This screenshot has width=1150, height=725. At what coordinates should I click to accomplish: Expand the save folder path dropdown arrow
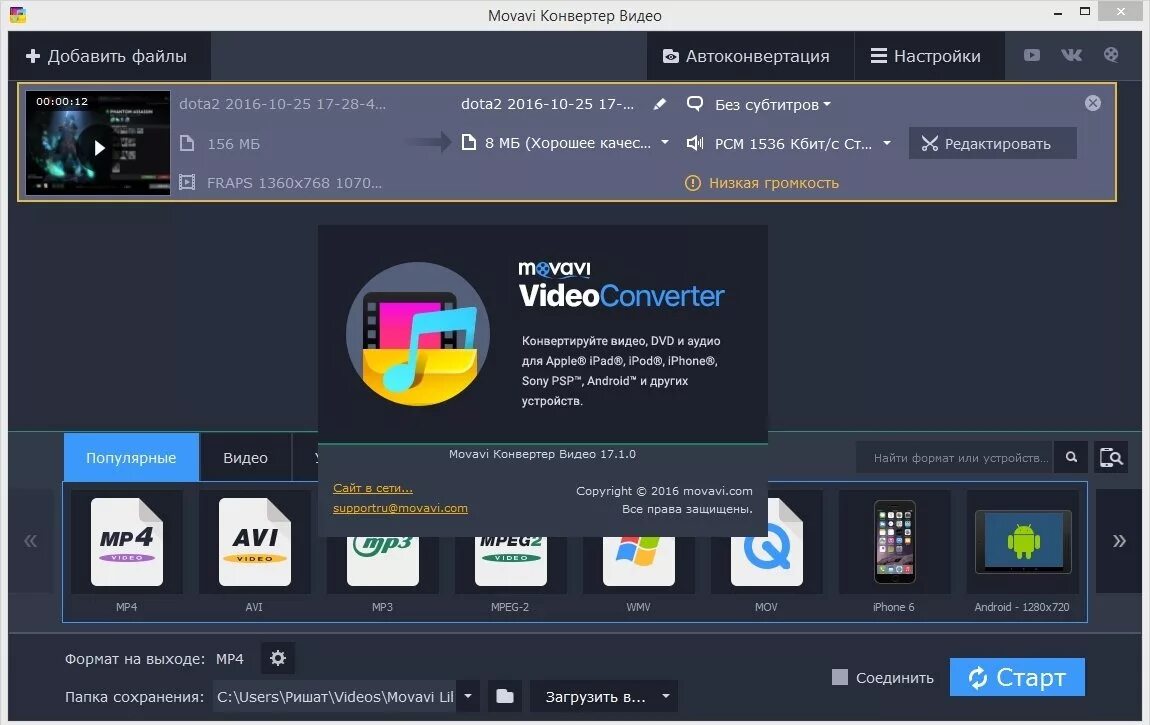pyautogui.click(x=468, y=696)
